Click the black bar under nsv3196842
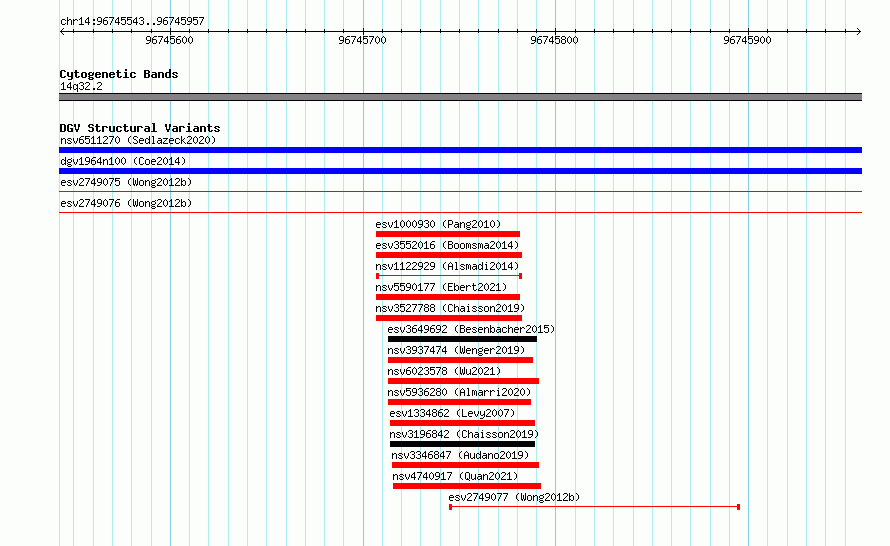 (462, 444)
